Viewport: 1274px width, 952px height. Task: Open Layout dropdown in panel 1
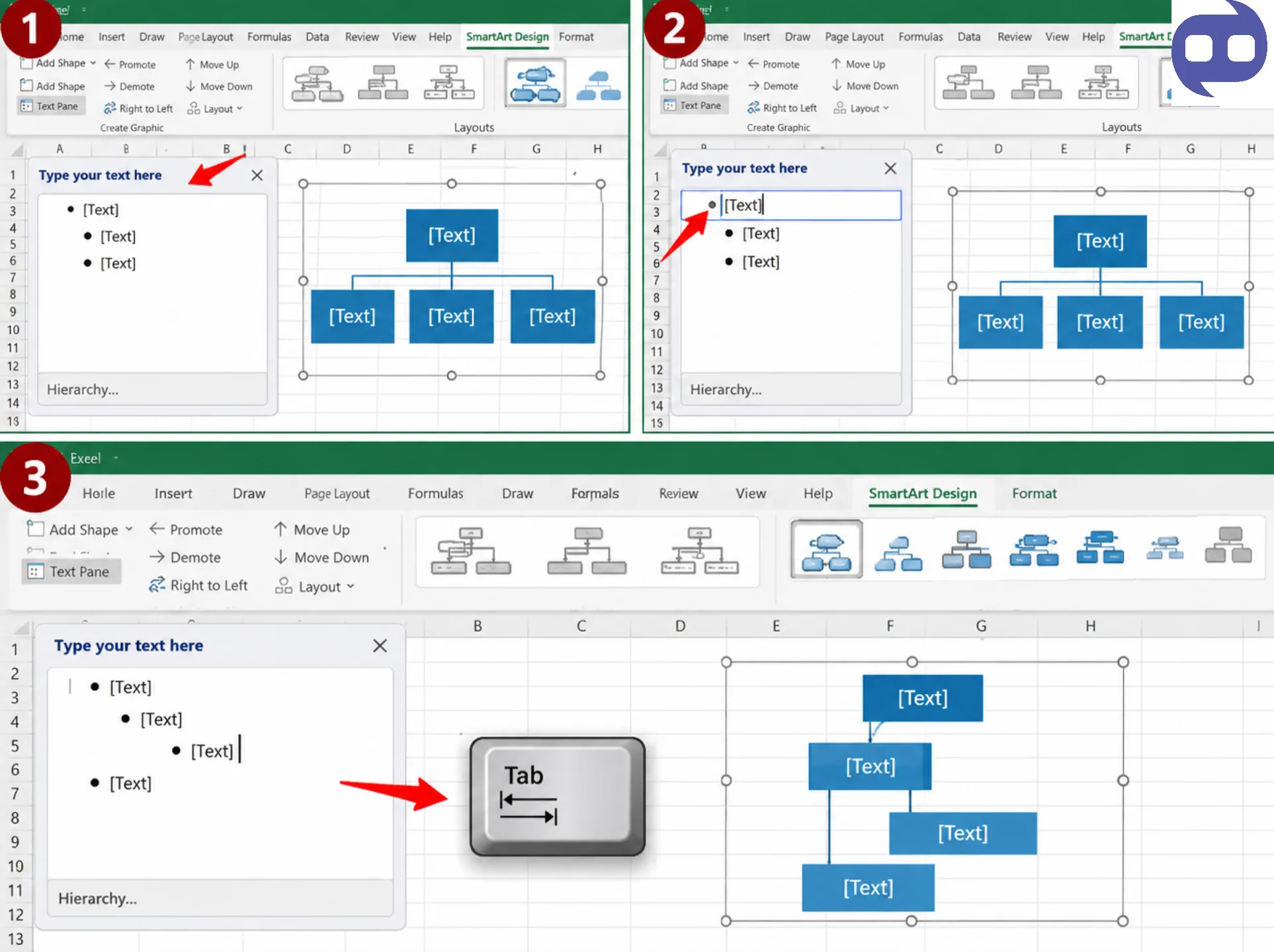tap(215, 108)
